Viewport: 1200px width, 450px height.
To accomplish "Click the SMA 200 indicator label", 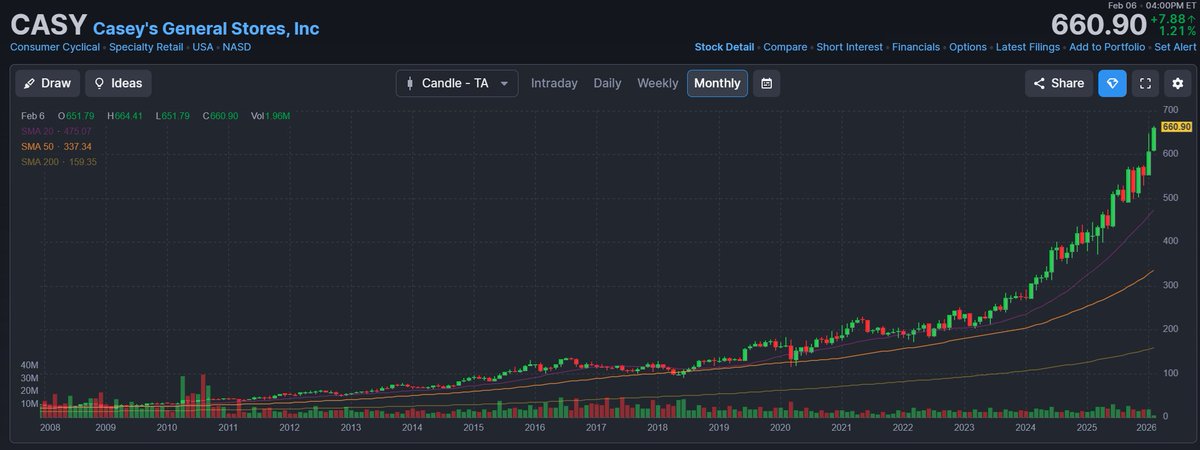I will [59, 161].
